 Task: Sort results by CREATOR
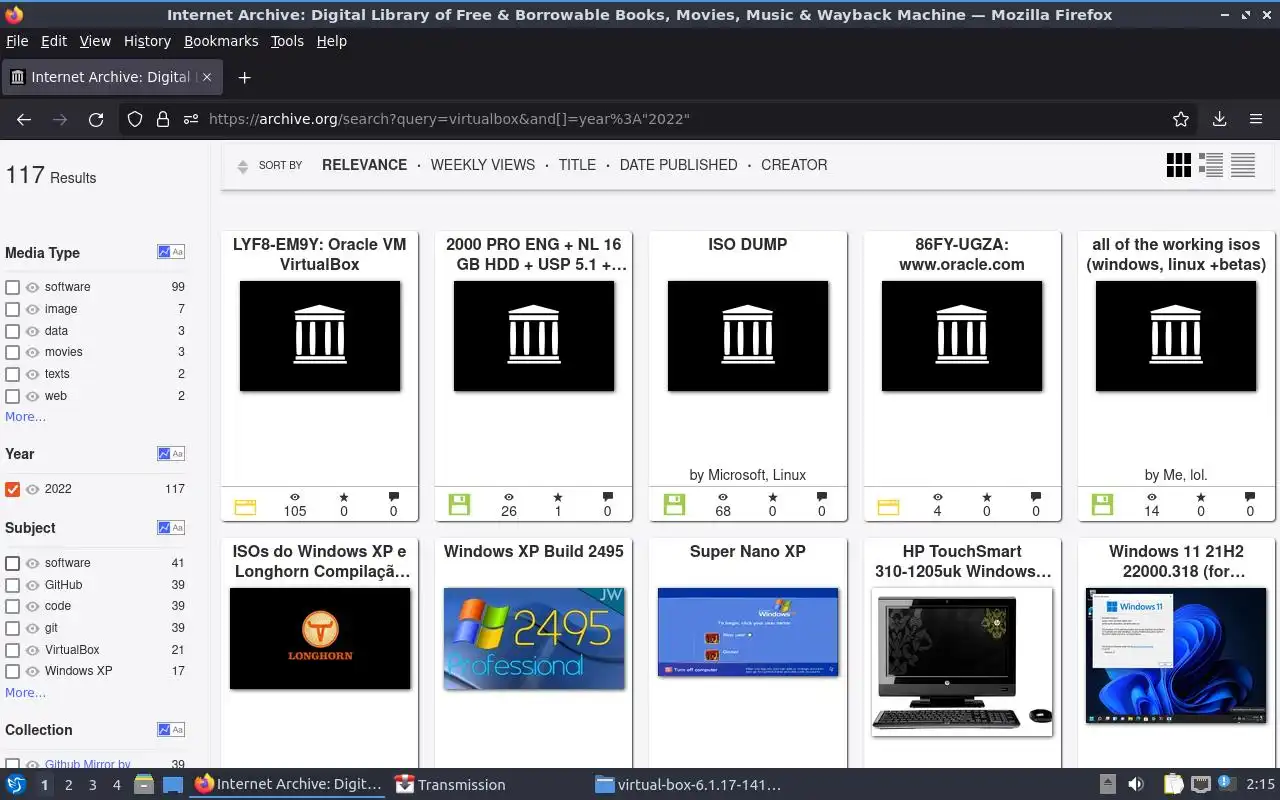click(794, 165)
